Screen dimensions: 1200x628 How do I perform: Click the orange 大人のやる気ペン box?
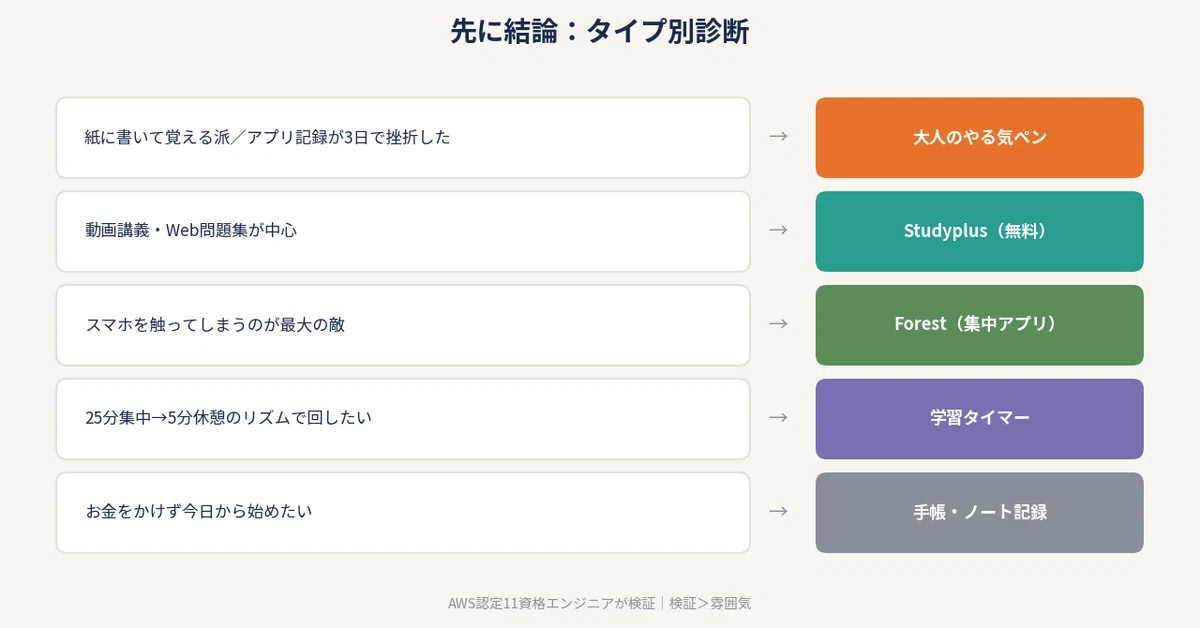point(979,137)
